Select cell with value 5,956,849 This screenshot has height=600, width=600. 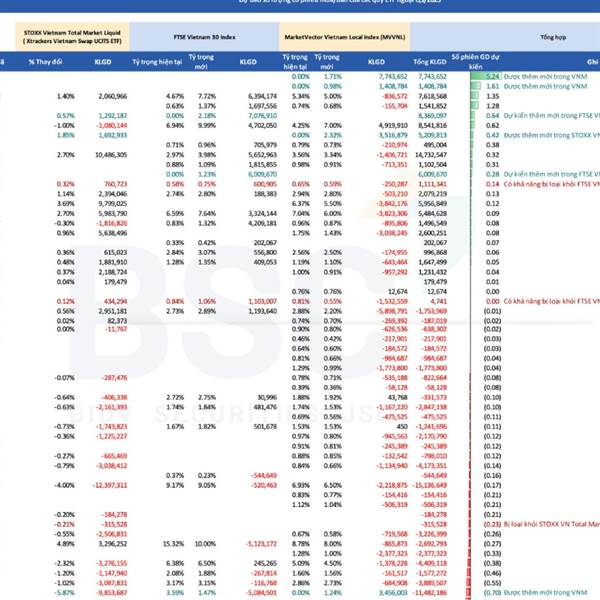(x=432, y=204)
